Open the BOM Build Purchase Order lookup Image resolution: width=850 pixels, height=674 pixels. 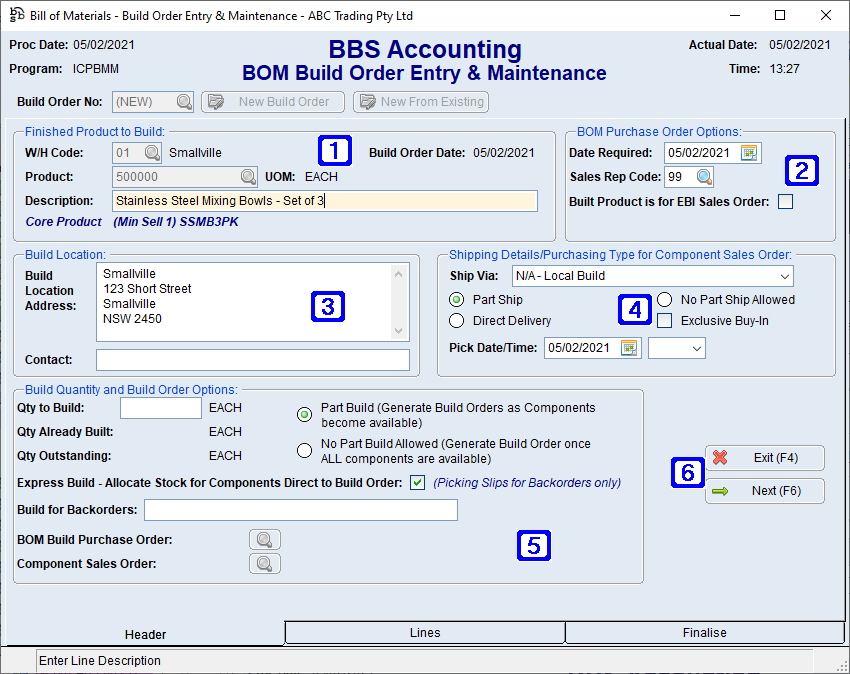click(265, 539)
